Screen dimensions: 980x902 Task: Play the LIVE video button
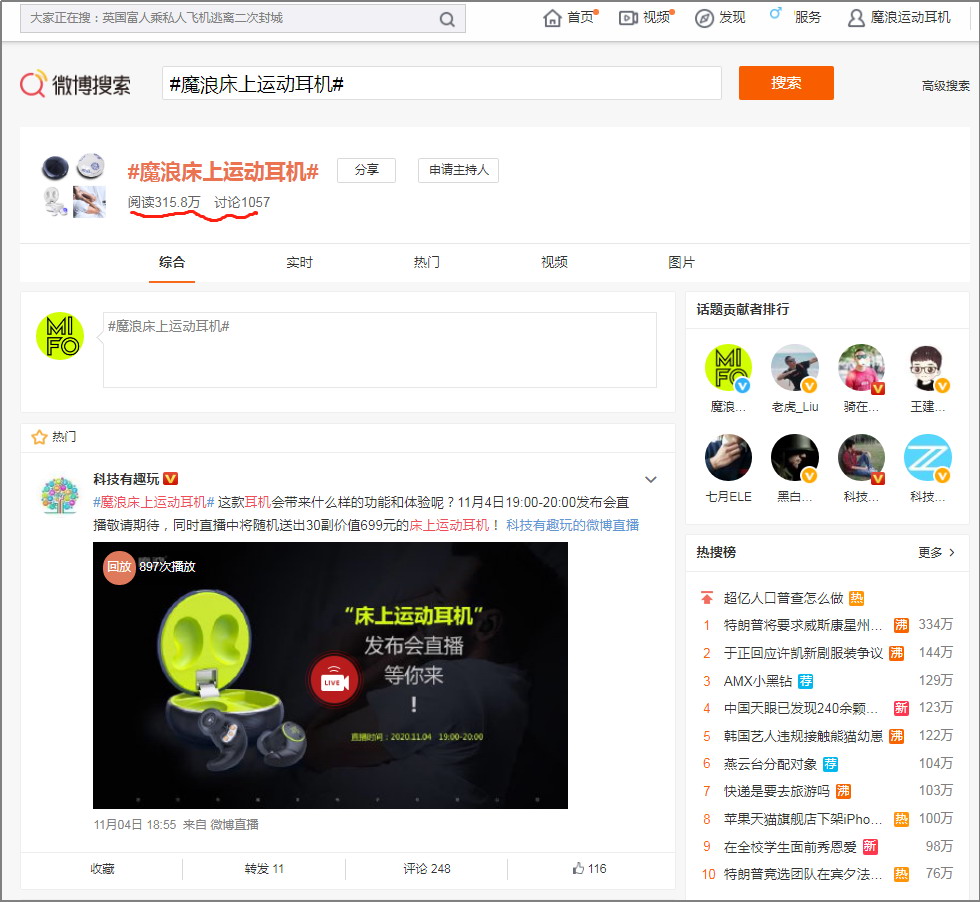click(334, 680)
